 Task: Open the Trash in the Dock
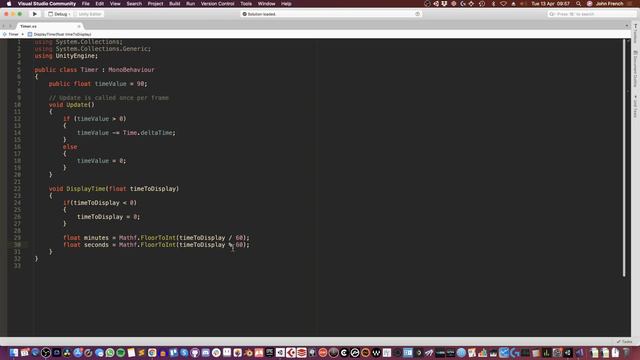pyautogui.click(x=626, y=353)
